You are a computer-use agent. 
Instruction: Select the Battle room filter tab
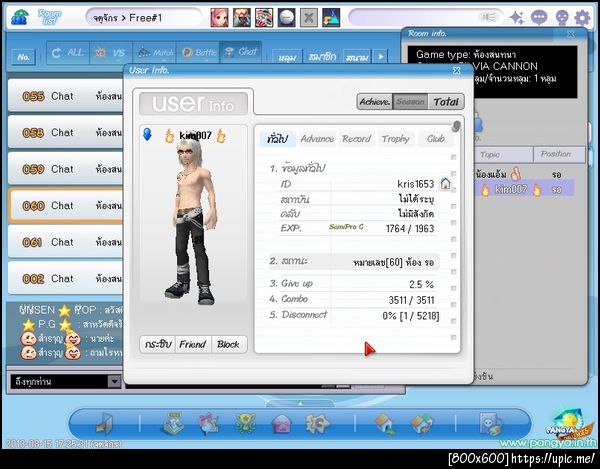[x=197, y=52]
